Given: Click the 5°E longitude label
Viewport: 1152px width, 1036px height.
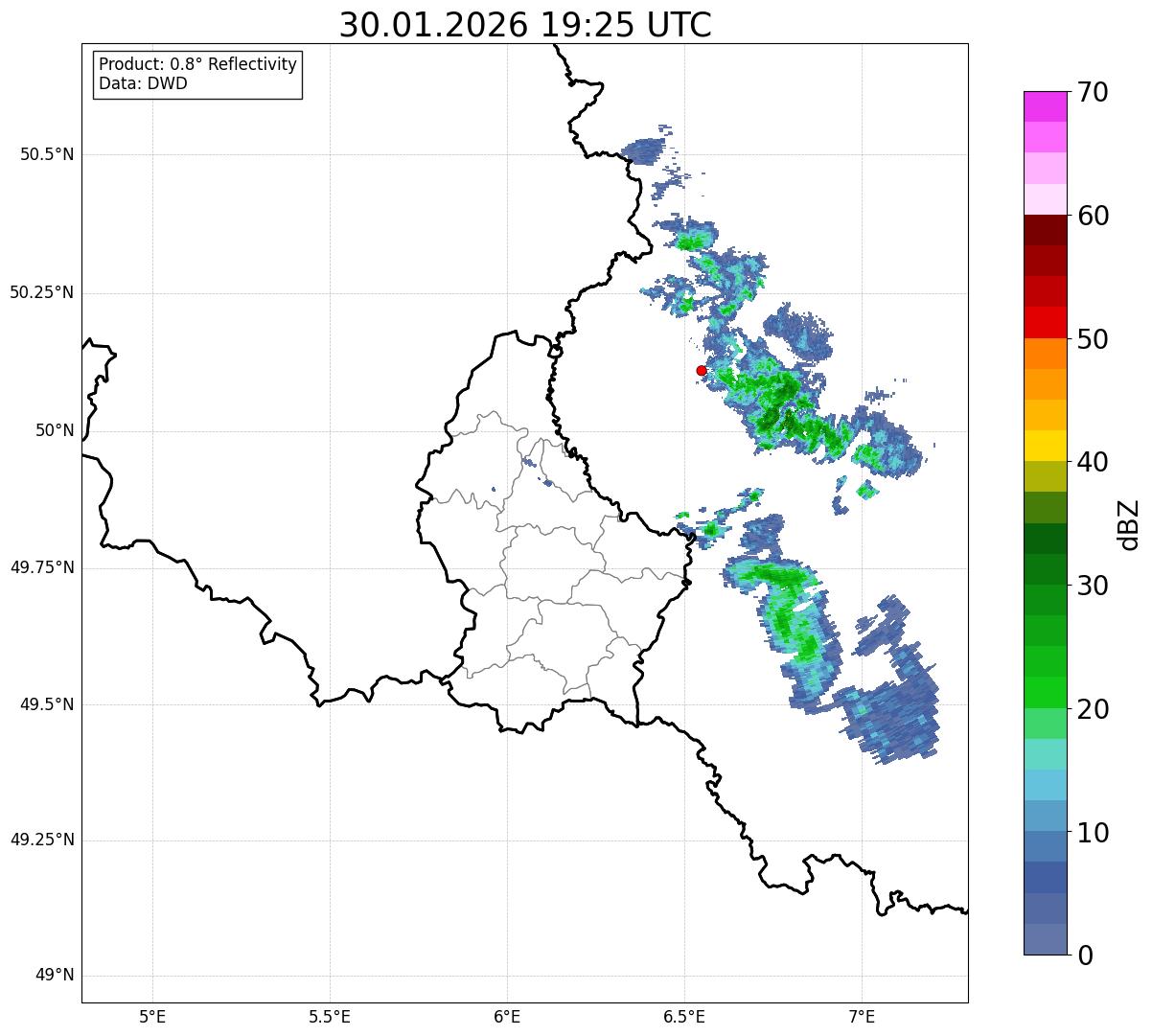Looking at the screenshot, I should 152,1017.
